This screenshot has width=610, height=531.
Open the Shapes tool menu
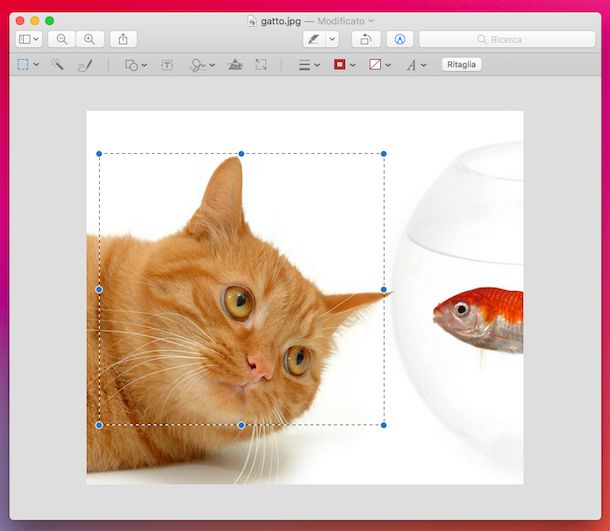pos(131,65)
